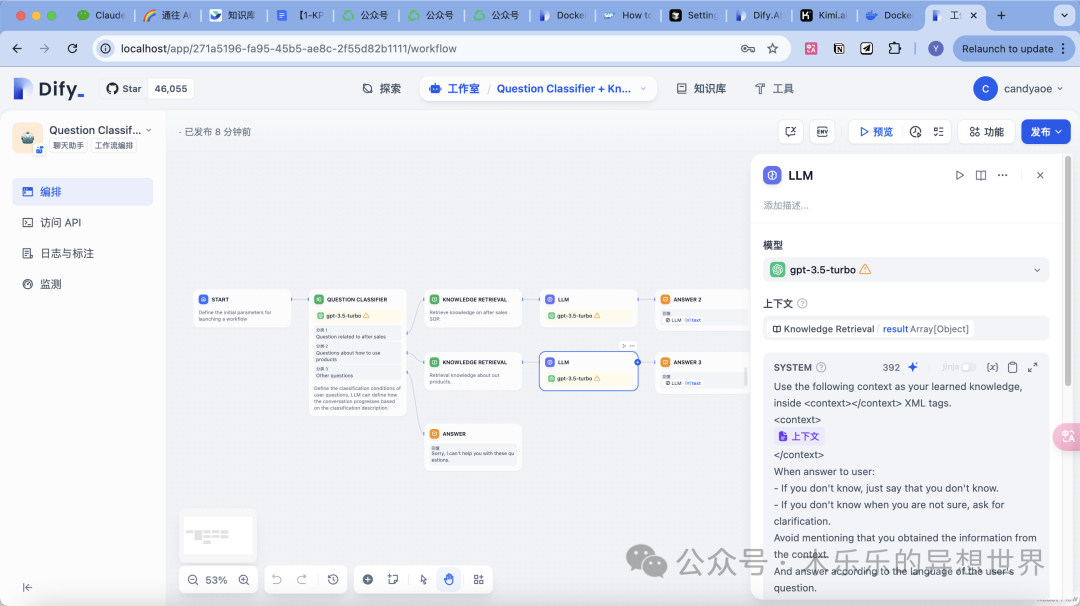The height and width of the screenshot is (606, 1080).
Task: Bookmark this page with the star icon
Action: point(773,48)
